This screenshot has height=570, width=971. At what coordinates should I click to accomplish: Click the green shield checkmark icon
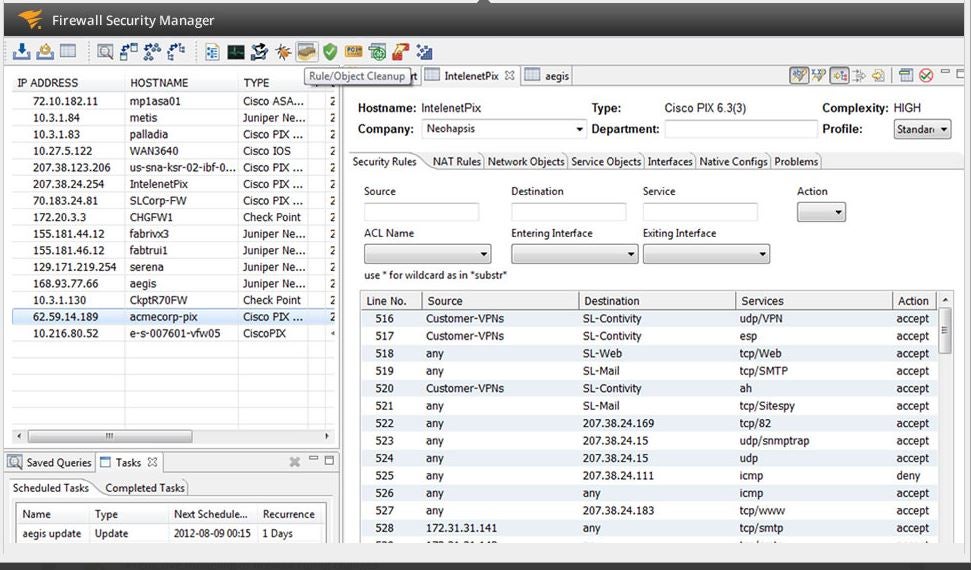coord(330,52)
